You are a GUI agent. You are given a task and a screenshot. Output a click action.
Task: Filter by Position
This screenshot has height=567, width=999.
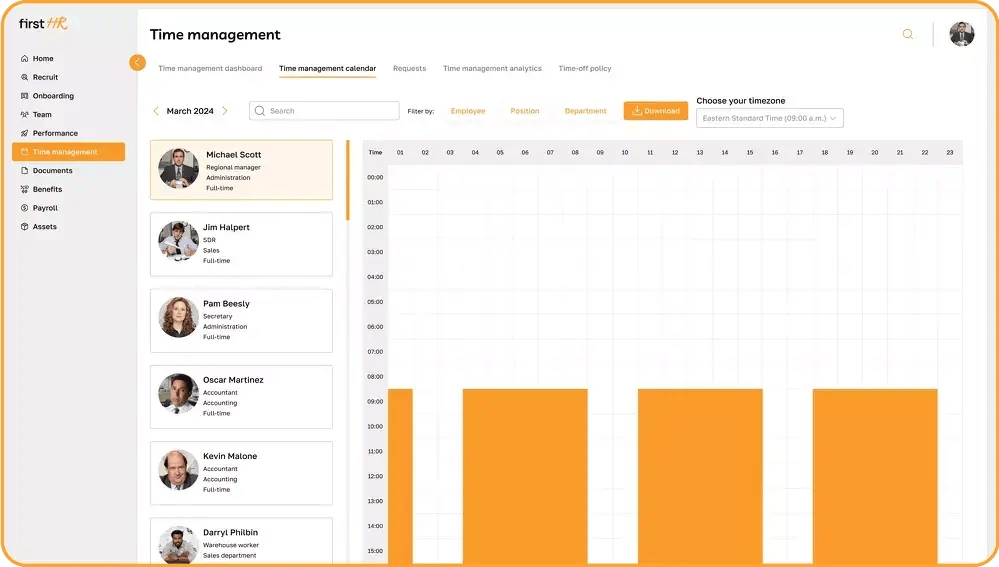pos(524,111)
